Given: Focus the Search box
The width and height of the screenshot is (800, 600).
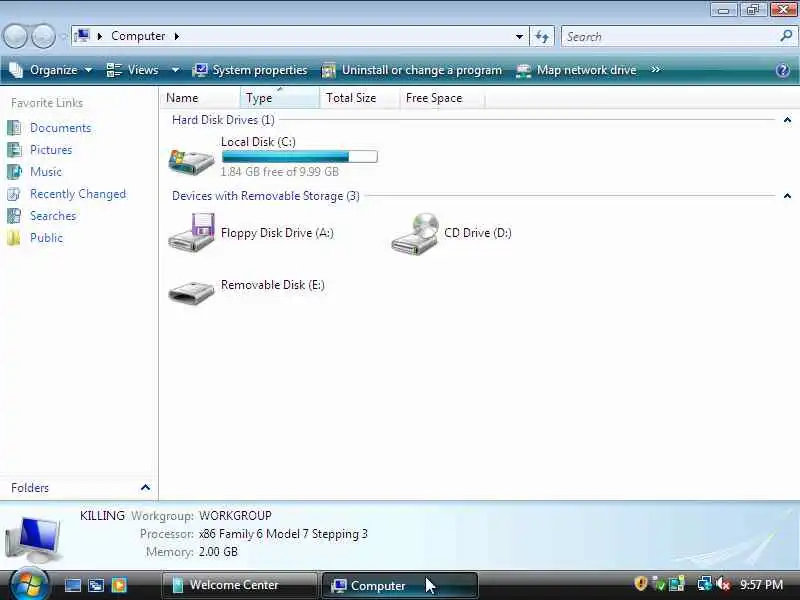Looking at the screenshot, I should pos(671,37).
